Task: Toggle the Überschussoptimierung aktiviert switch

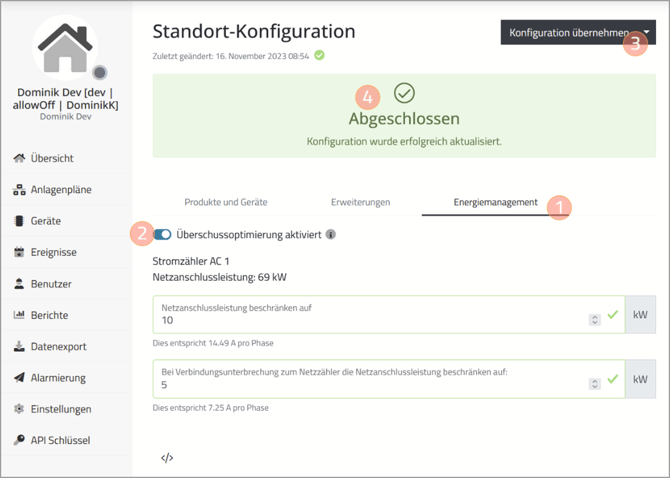Action: tap(162, 235)
